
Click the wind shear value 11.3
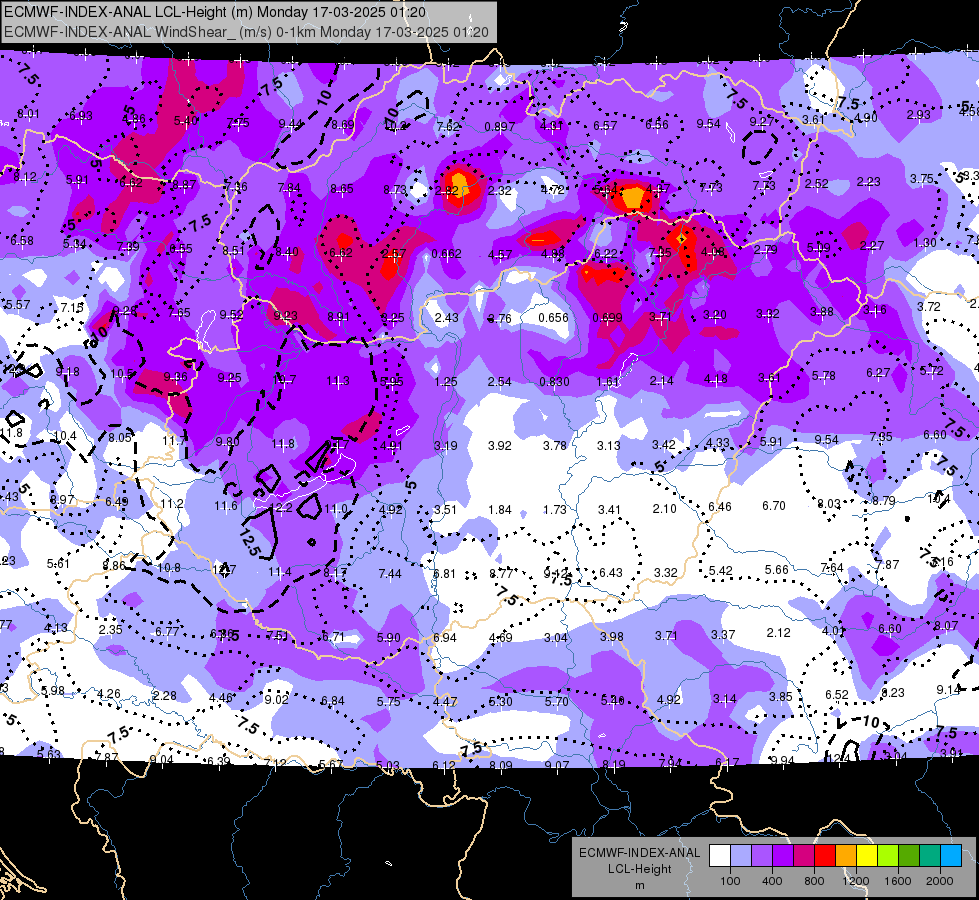coord(338,381)
